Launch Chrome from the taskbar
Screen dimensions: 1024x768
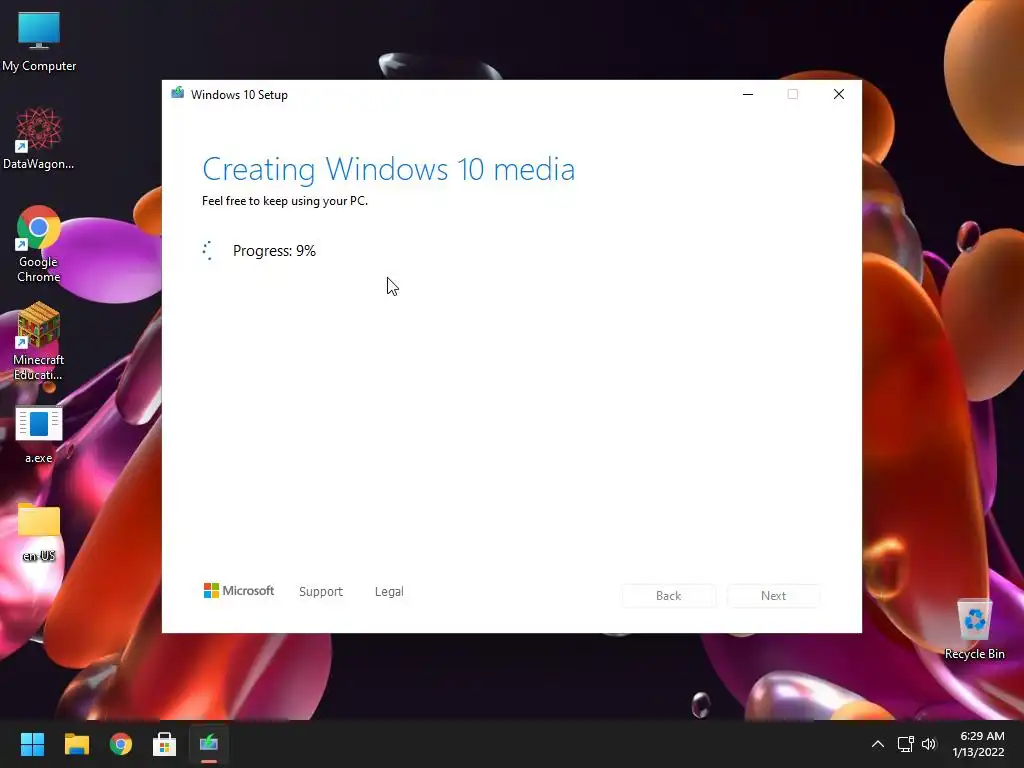(x=121, y=744)
